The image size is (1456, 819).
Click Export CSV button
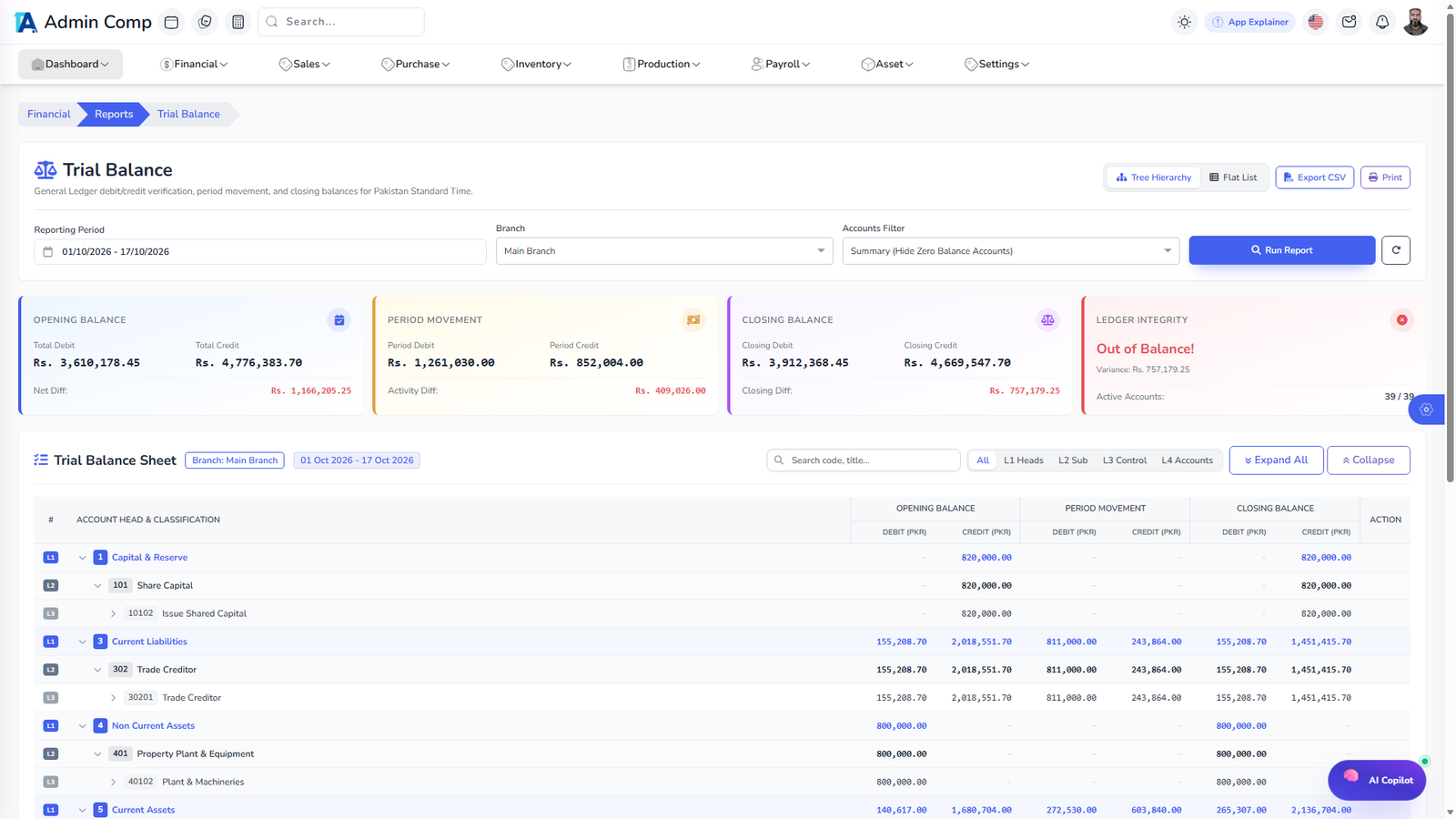tap(1314, 177)
